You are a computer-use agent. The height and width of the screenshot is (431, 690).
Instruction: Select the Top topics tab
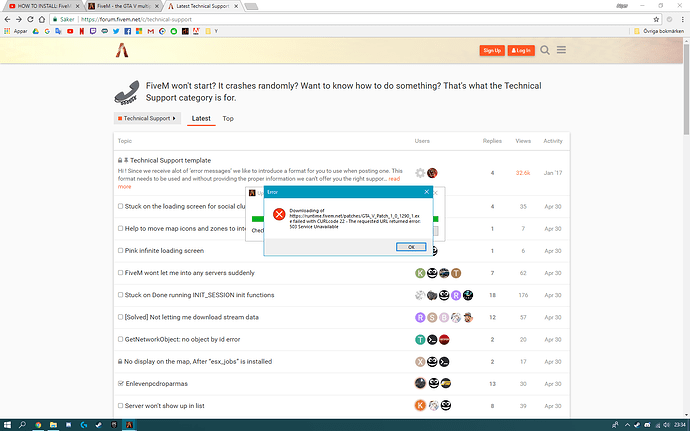pos(228,118)
